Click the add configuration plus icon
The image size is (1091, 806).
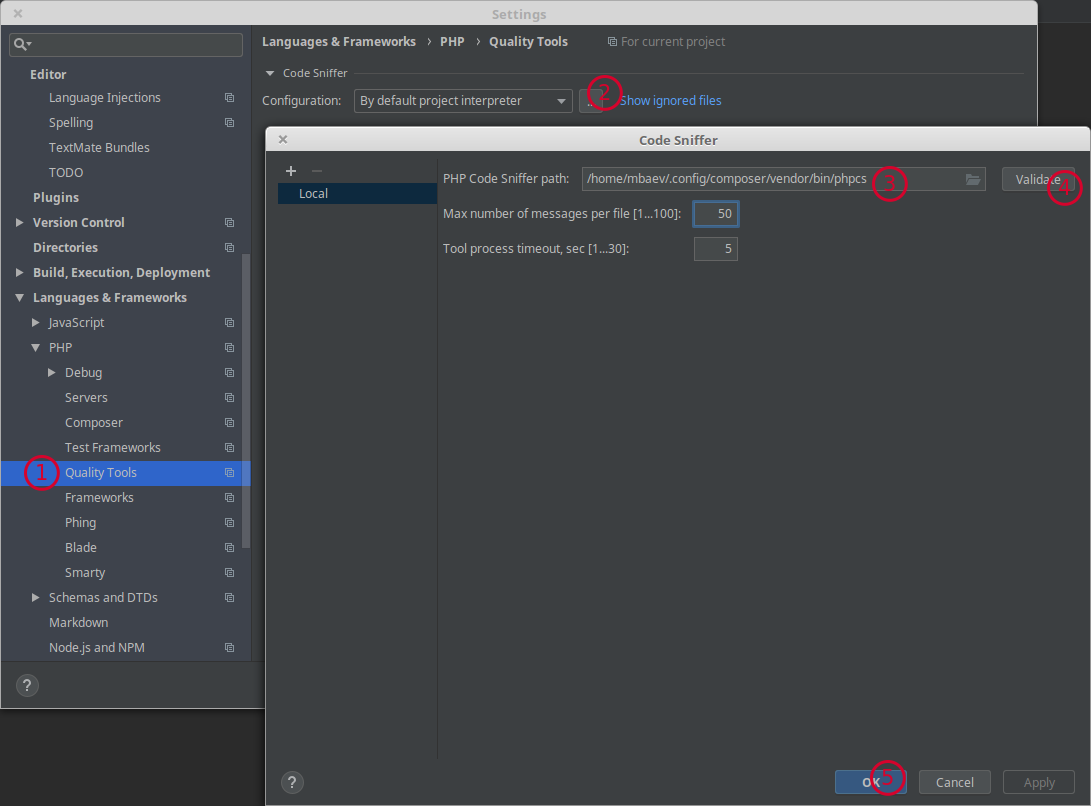pos(291,171)
